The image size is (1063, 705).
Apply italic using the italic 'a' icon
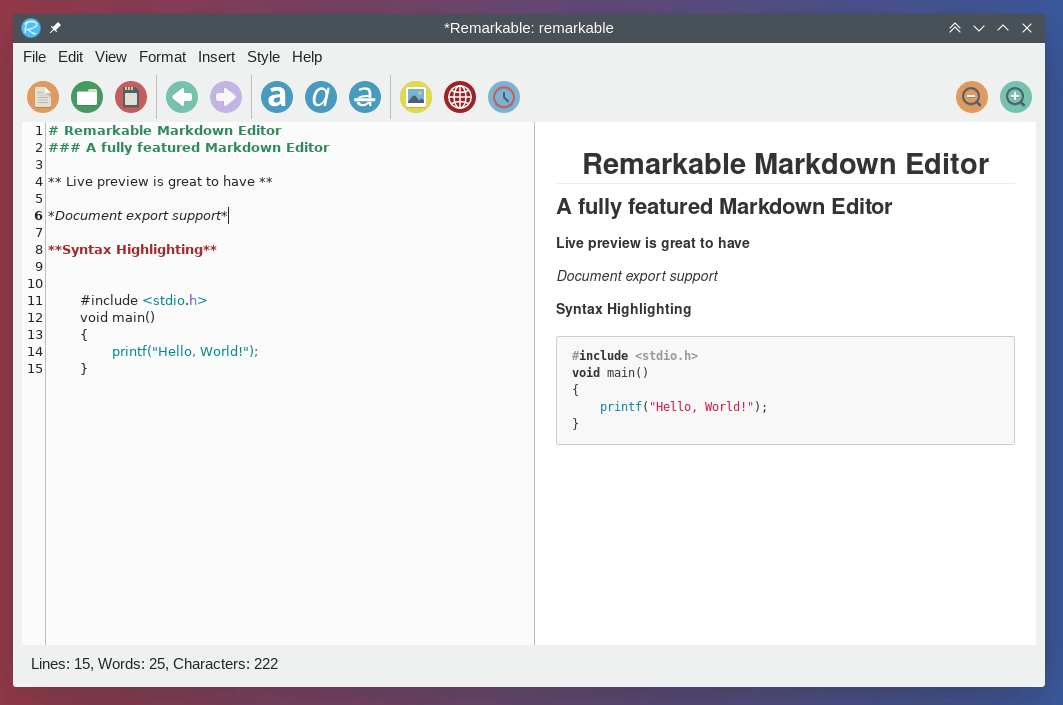321,97
